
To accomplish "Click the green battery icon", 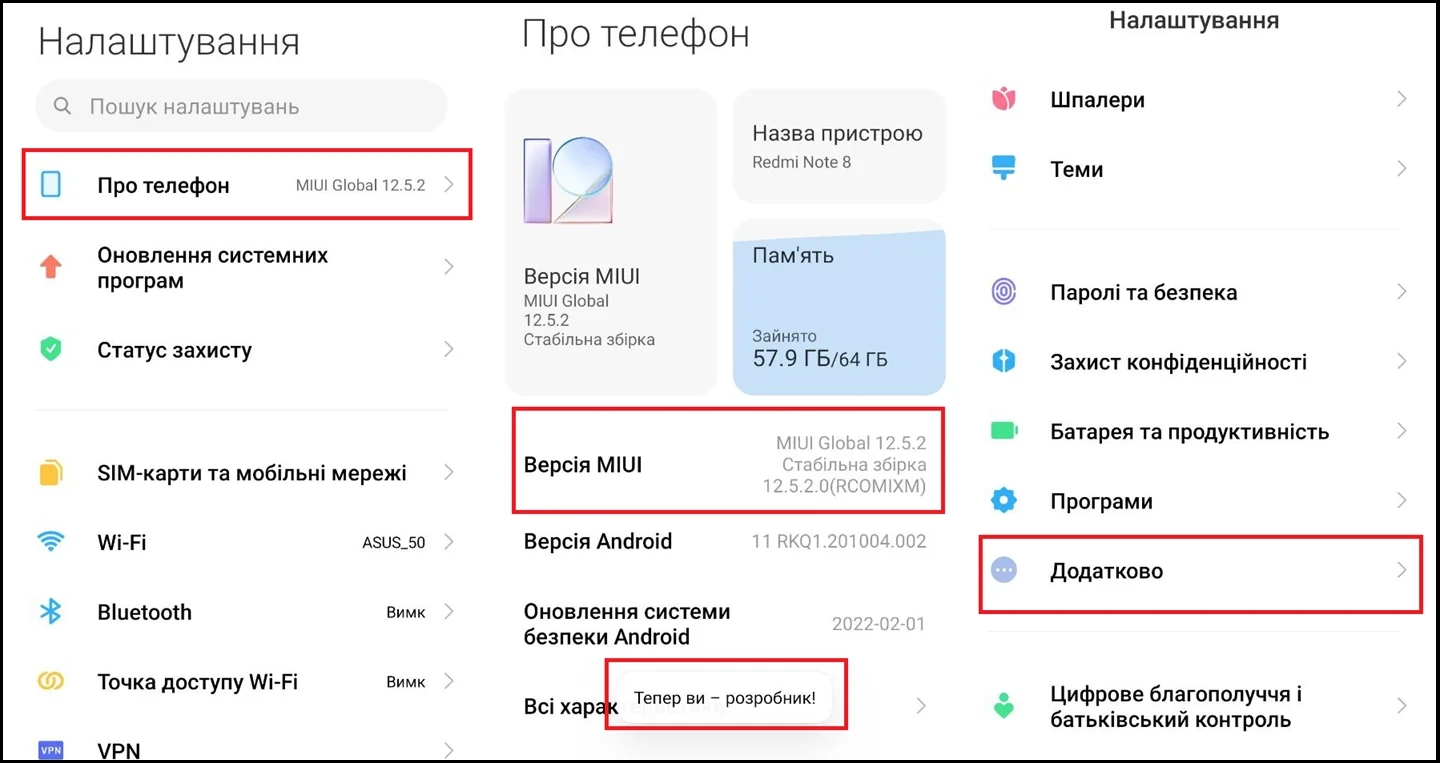I will pos(1003,431).
